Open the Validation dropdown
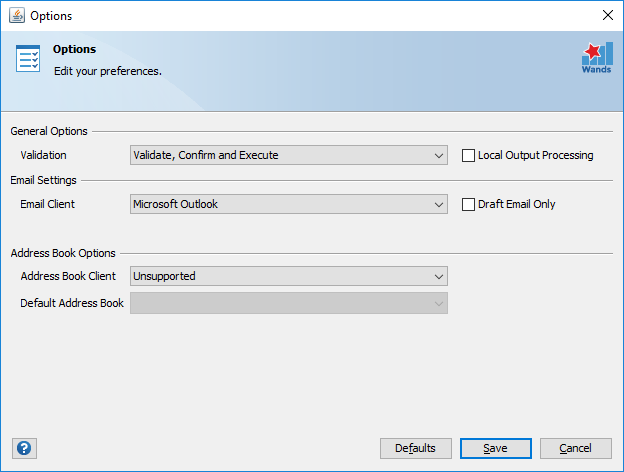624x472 pixels. 288,155
